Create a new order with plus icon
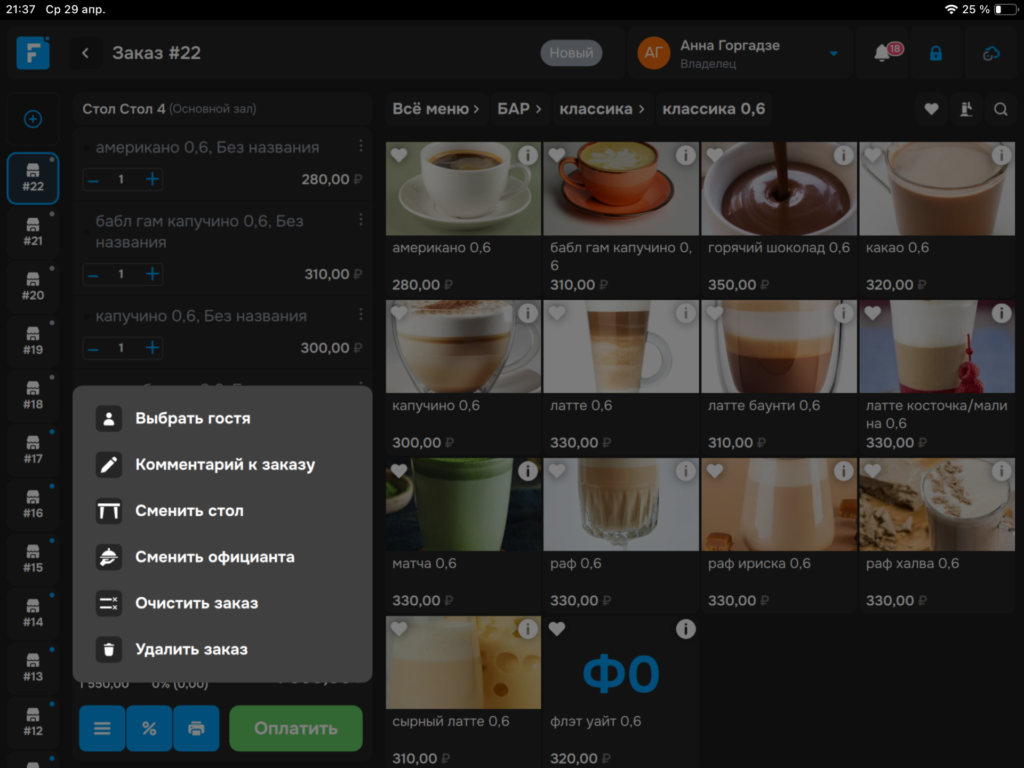This screenshot has height=768, width=1024. point(33,119)
